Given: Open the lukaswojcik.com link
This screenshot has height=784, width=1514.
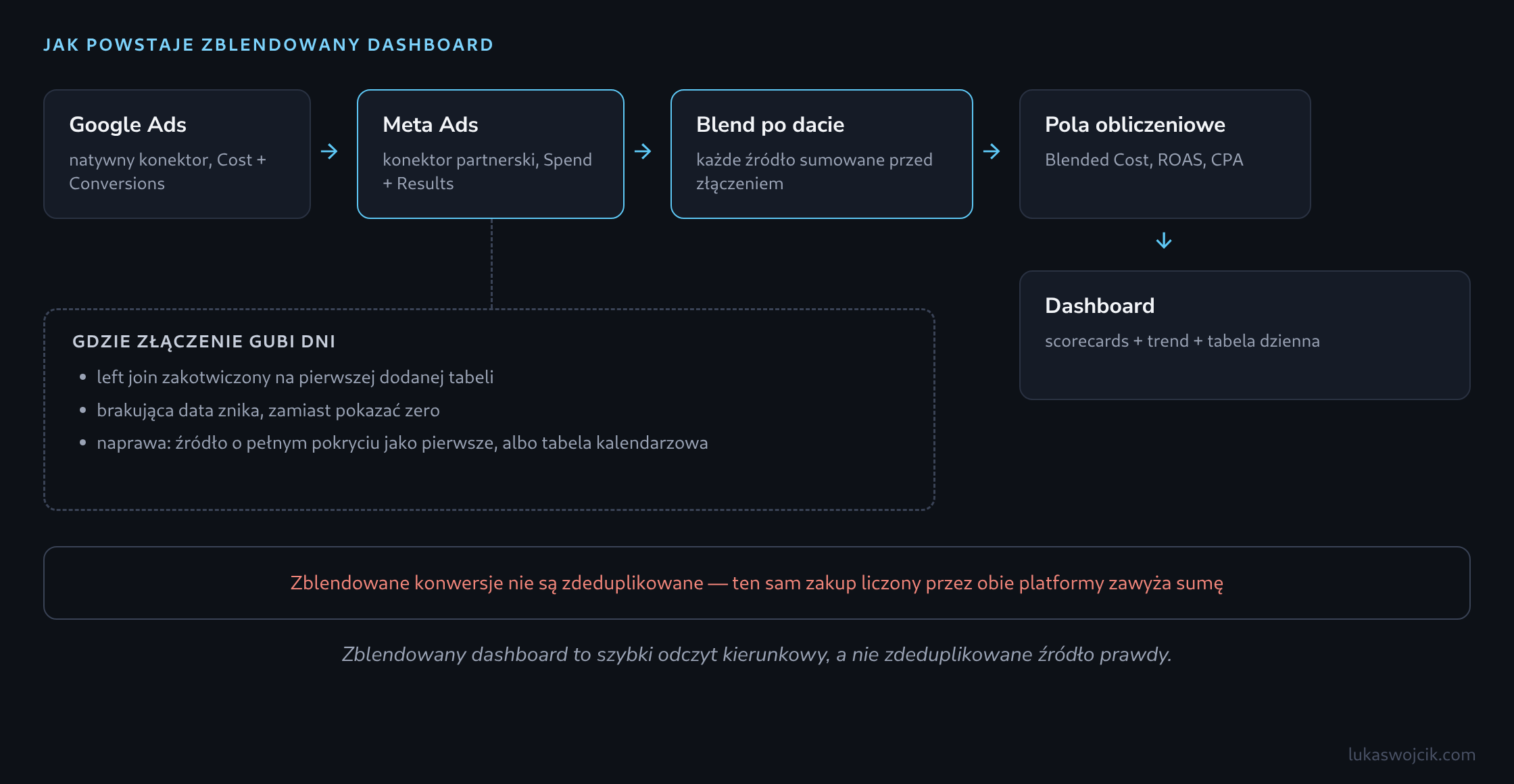Looking at the screenshot, I should pos(1412,754).
